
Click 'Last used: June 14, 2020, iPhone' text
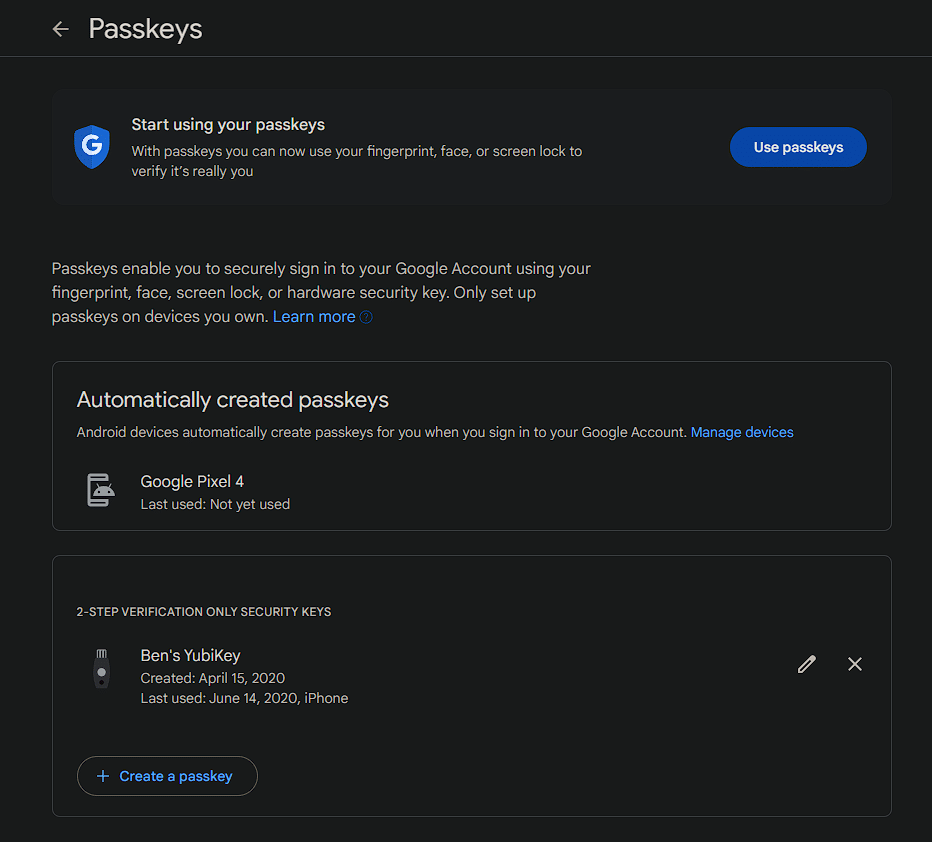[x=244, y=698]
